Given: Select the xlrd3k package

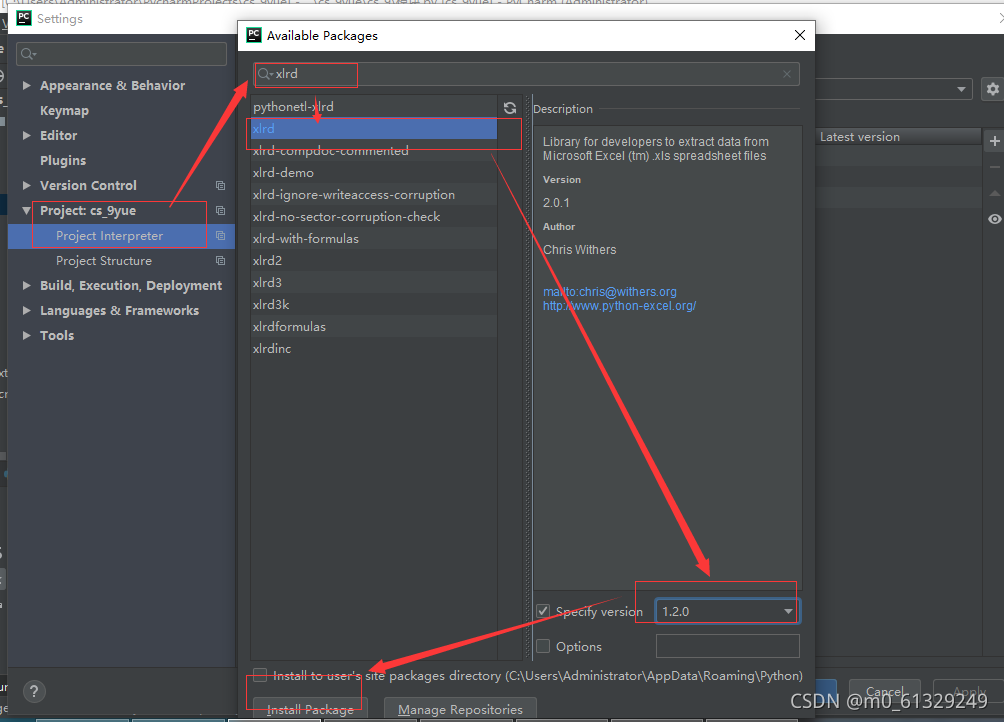Looking at the screenshot, I should (373, 304).
